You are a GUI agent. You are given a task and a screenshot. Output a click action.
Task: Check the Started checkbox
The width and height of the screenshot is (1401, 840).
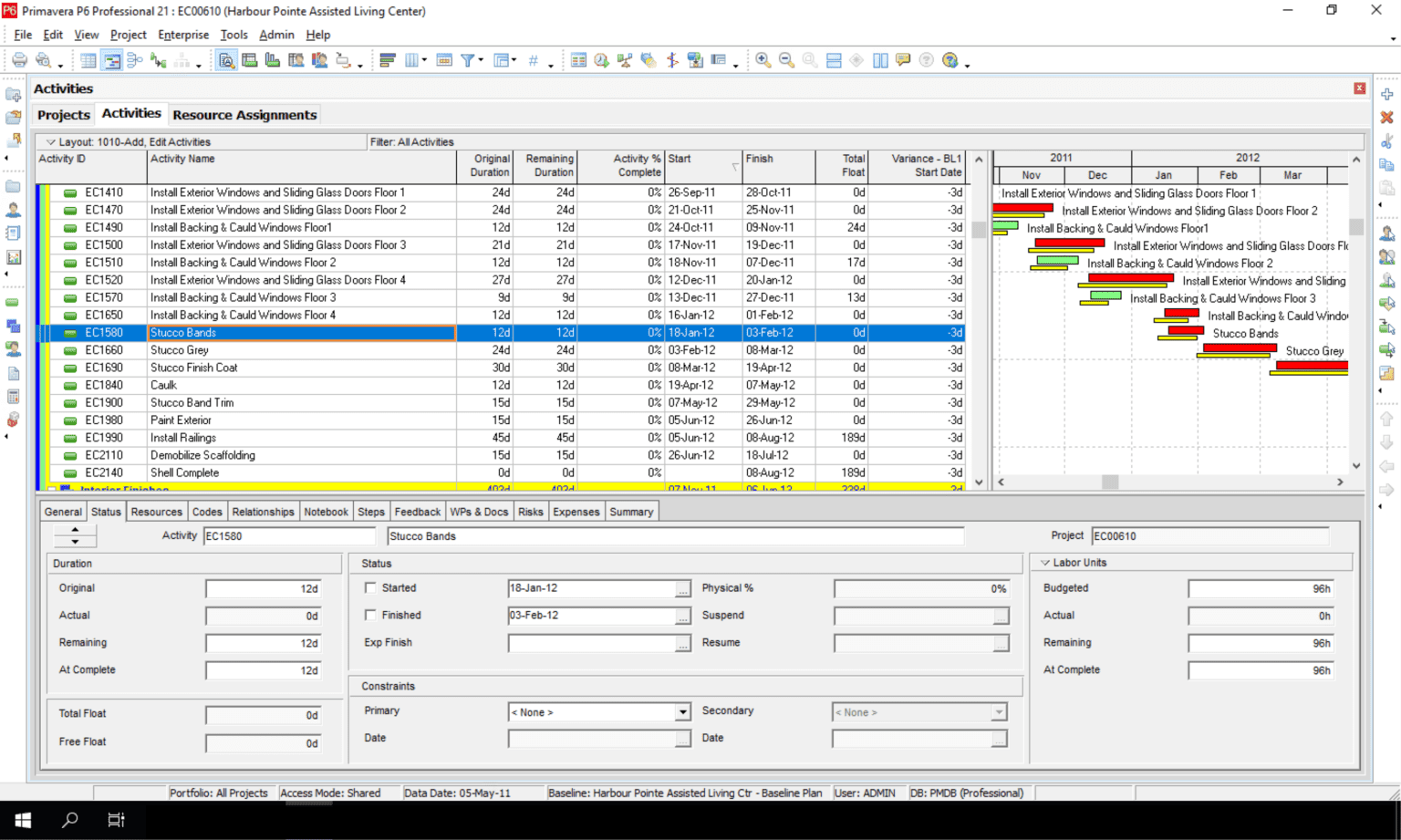pyautogui.click(x=370, y=588)
